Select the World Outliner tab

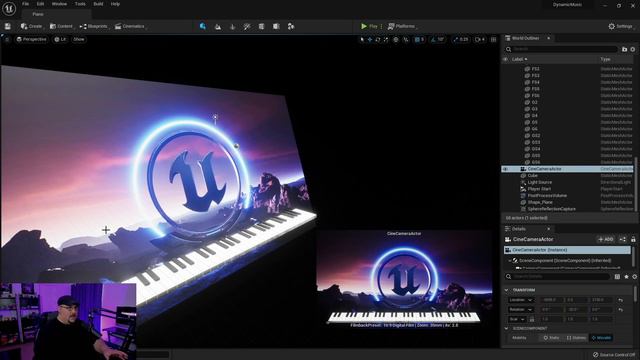(x=525, y=38)
